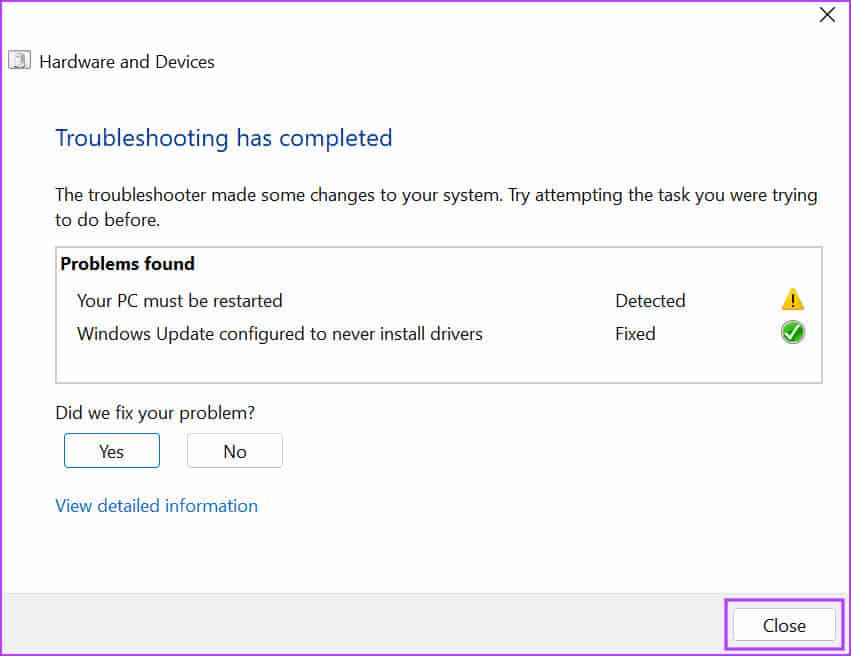This screenshot has height=656, width=851.
Task: Click the Hardware and Devices troubleshooter icon
Action: (19, 60)
